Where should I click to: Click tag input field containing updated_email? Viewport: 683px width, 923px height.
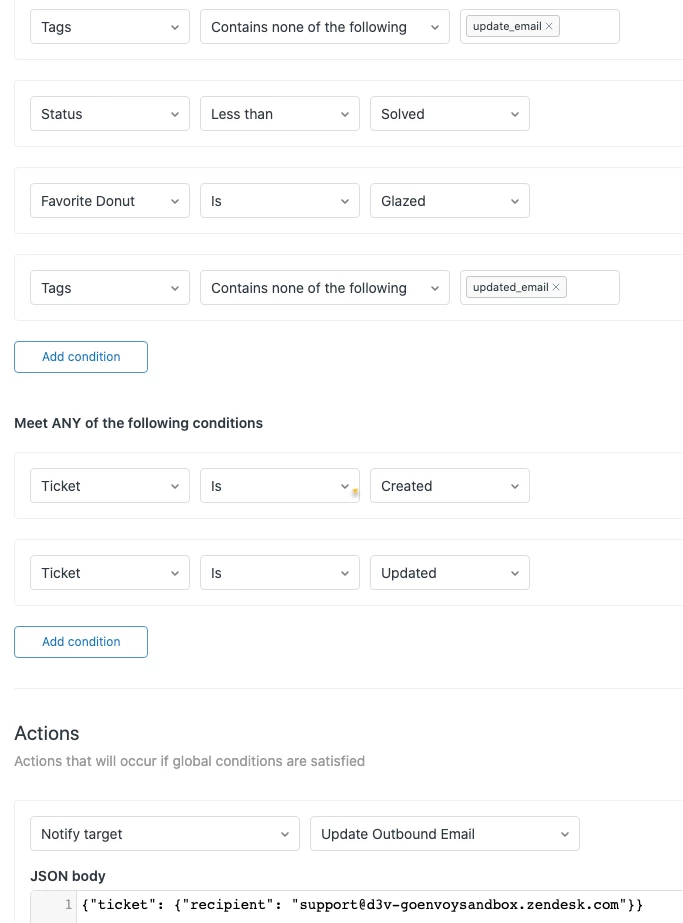click(x=592, y=288)
